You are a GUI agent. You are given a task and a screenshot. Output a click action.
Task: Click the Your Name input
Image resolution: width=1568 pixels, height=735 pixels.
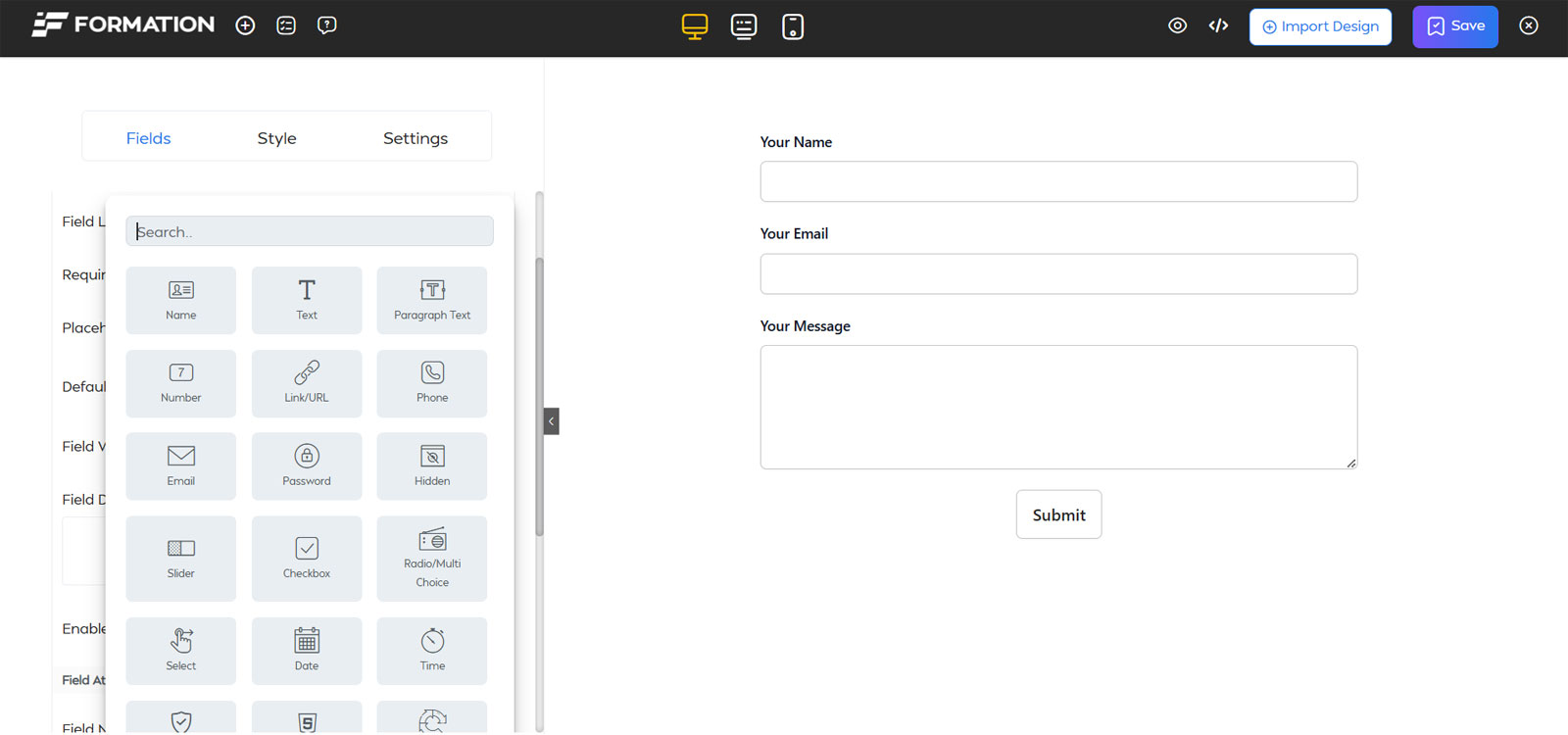1058,181
